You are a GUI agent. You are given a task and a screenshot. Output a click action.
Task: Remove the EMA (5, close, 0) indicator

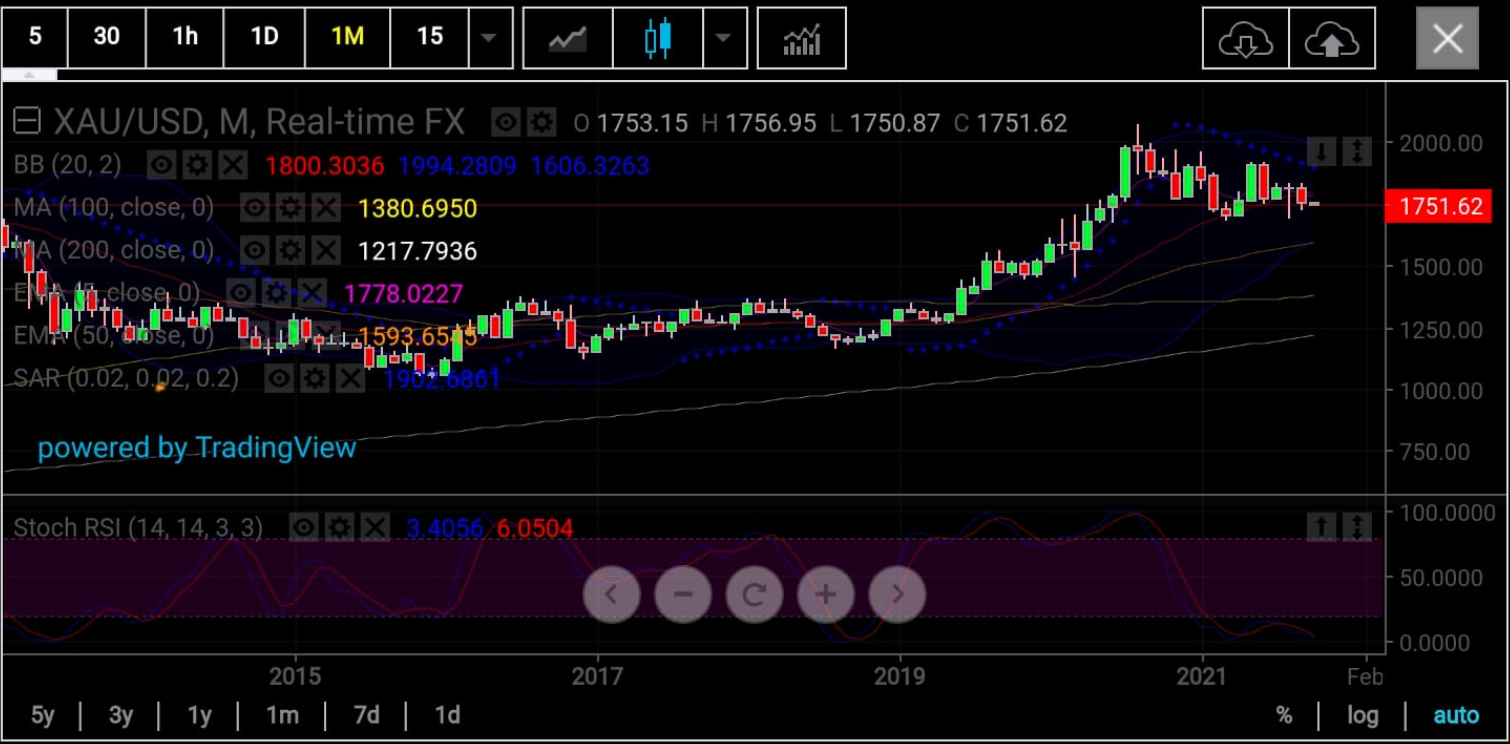[311, 292]
